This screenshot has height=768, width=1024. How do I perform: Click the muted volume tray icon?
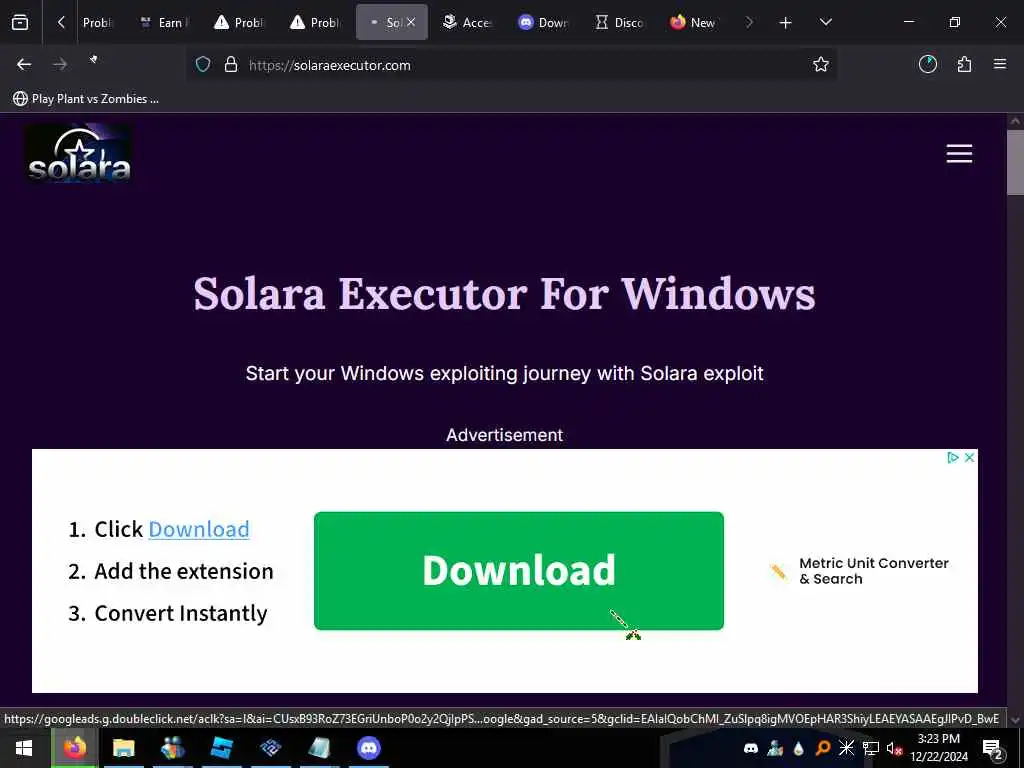coord(894,749)
